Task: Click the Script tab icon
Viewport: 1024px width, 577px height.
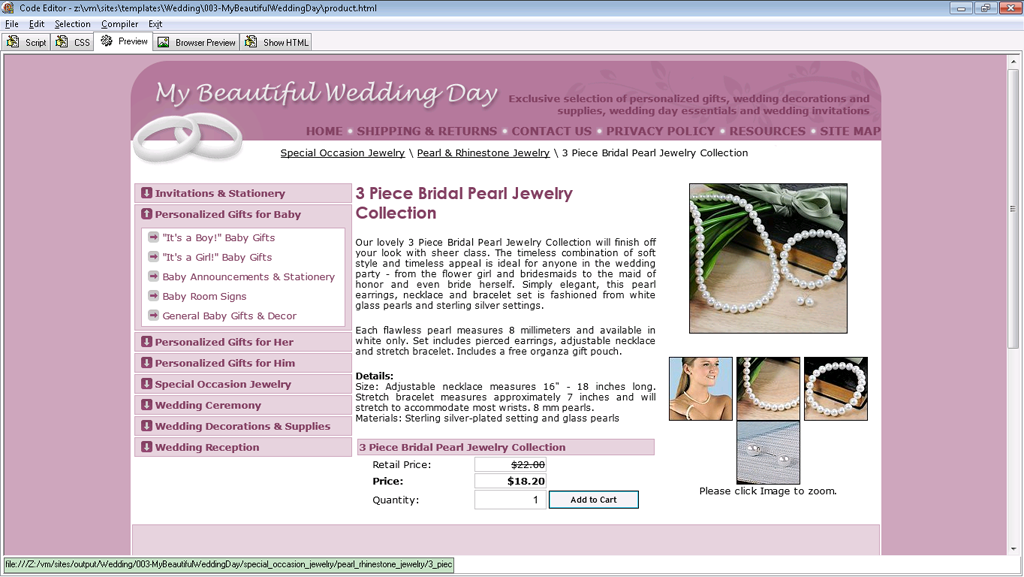Action: coord(13,42)
